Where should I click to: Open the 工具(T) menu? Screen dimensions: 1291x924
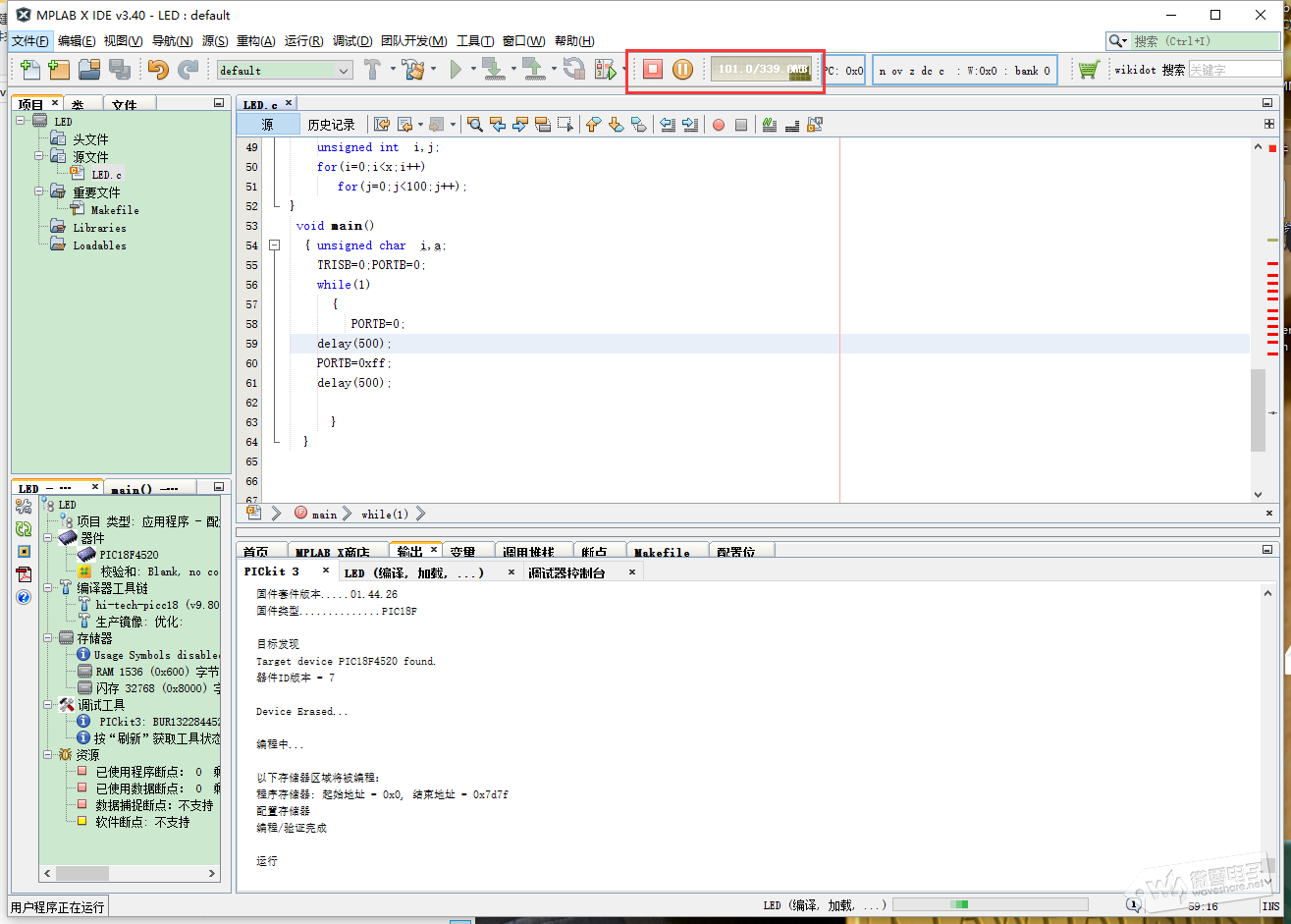tap(475, 41)
